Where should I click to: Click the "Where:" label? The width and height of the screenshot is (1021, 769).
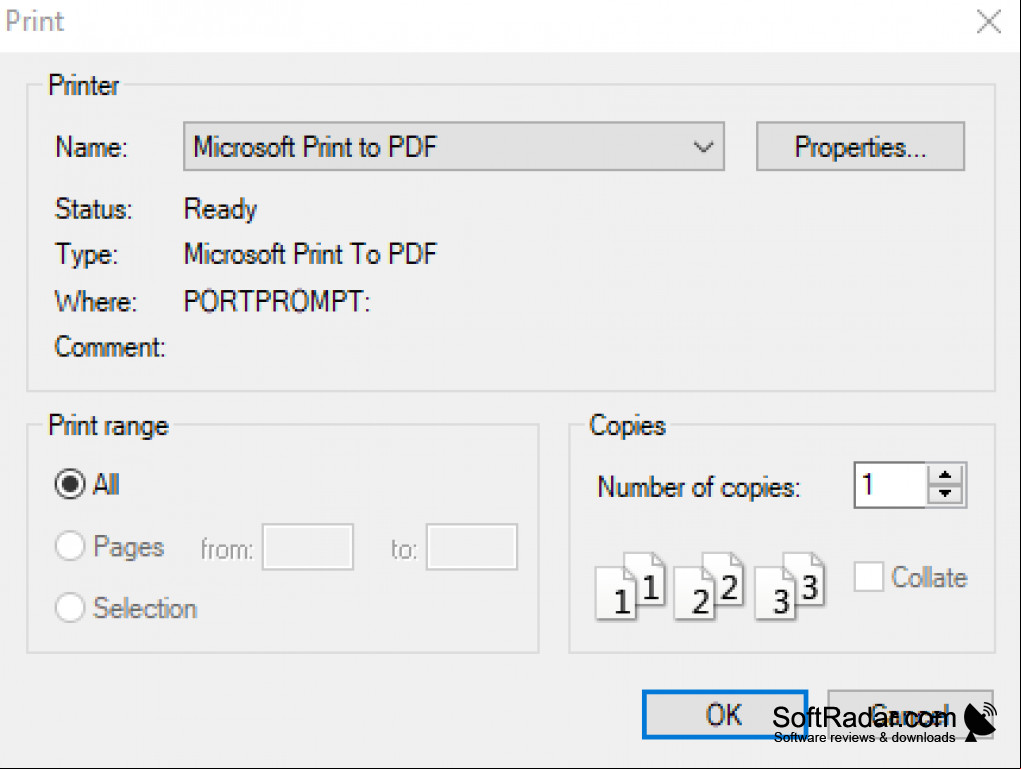tap(96, 301)
